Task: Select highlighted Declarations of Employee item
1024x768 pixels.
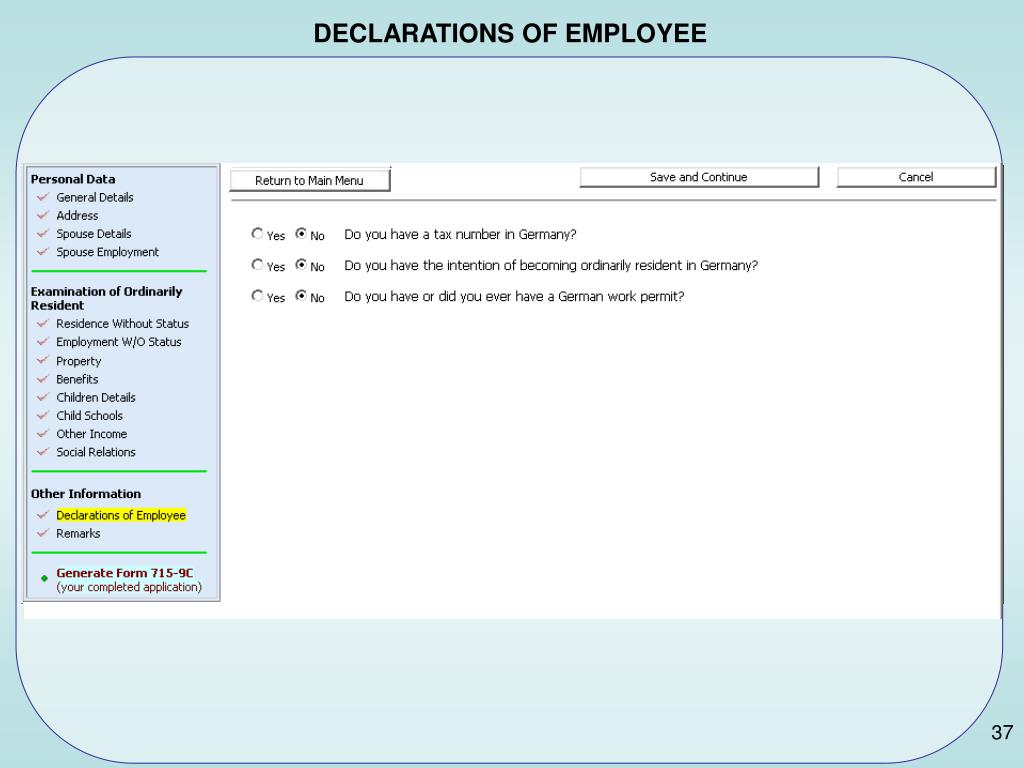Action: (121, 515)
